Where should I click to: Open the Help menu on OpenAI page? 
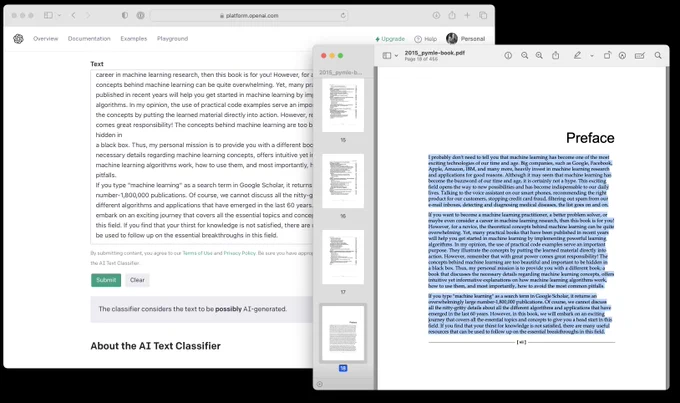coord(425,39)
